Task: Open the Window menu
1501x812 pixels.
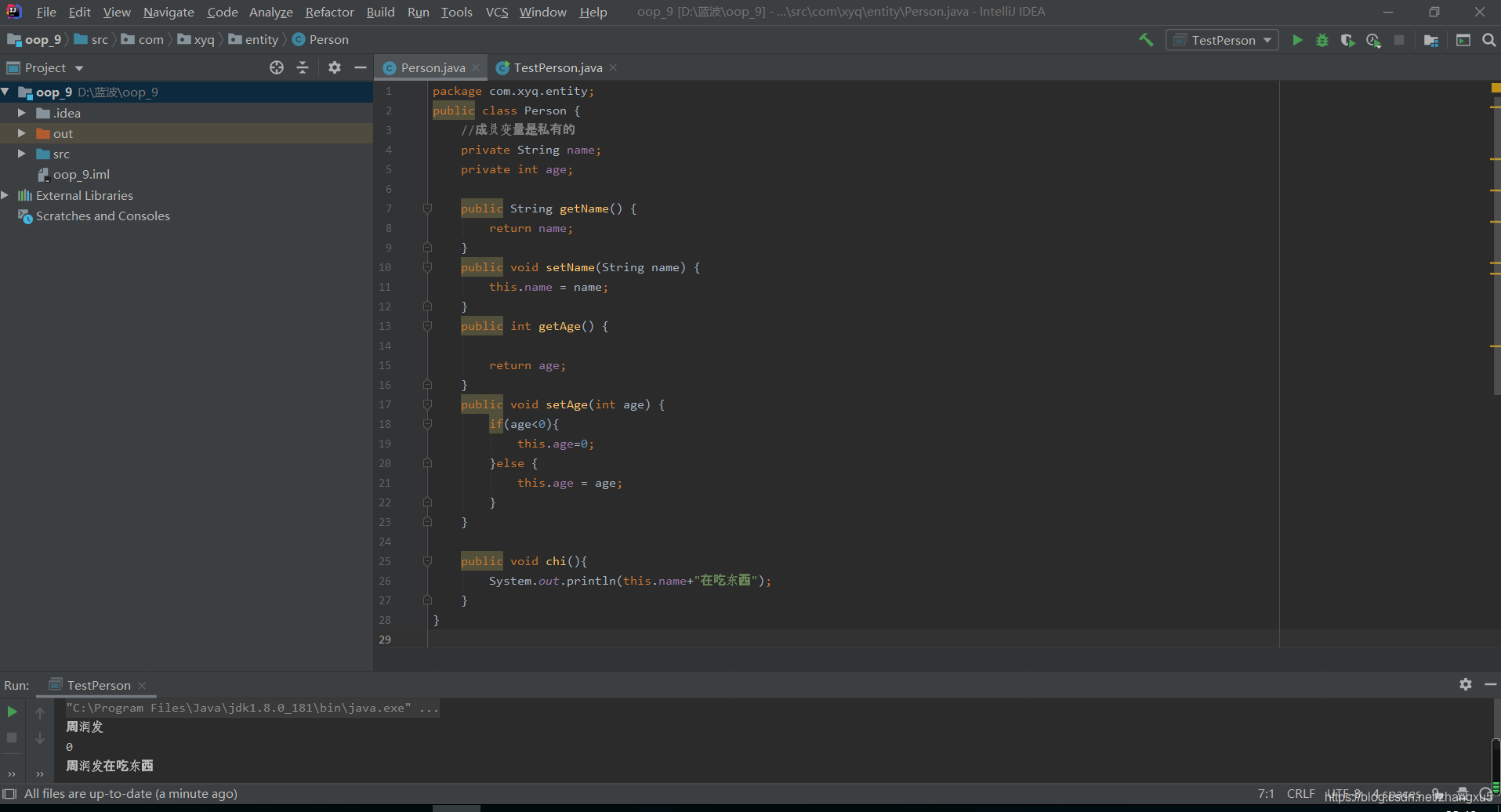Action: click(542, 12)
